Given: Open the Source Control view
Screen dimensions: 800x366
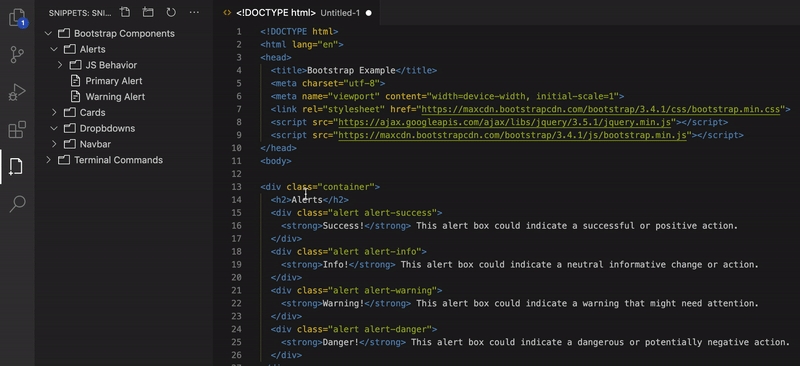Looking at the screenshot, I should click(17, 54).
